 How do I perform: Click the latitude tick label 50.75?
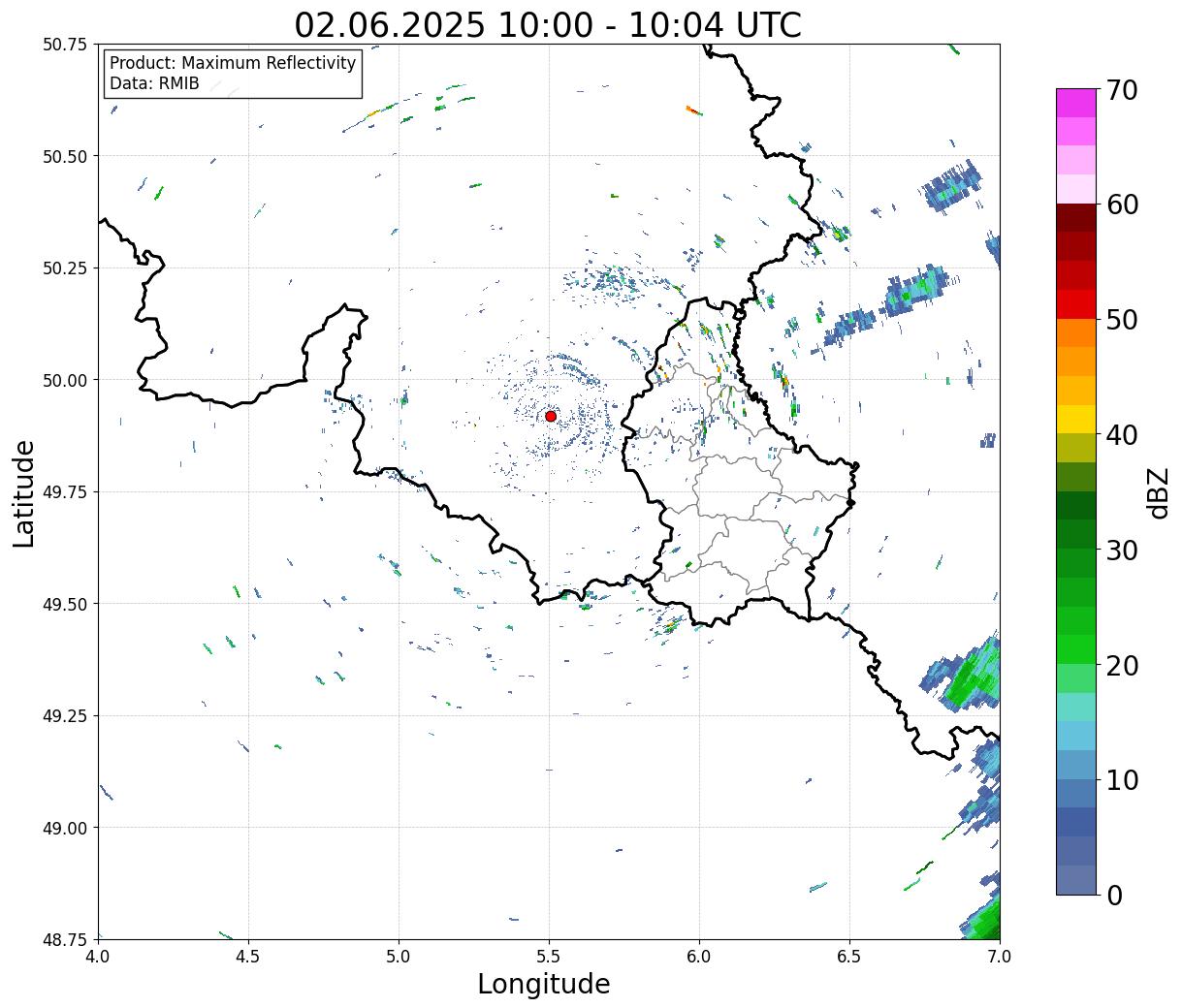(65, 45)
